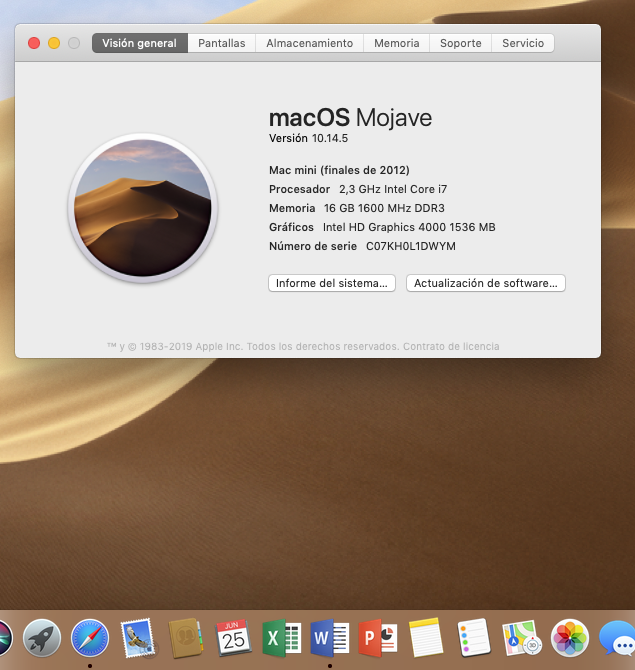Open Contacts app in the Dock

coord(185,638)
